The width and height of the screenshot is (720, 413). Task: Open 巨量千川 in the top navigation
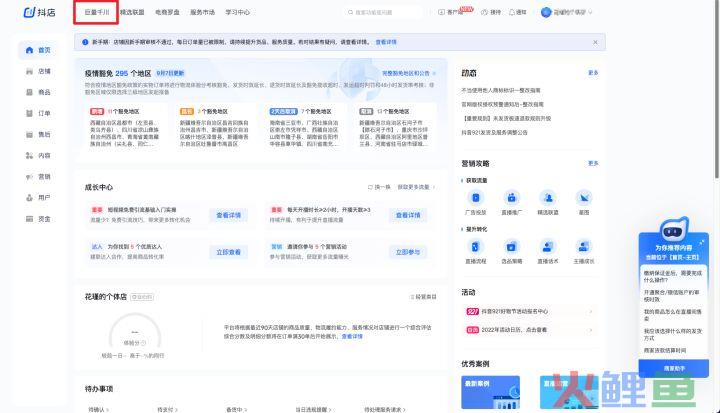click(x=97, y=12)
